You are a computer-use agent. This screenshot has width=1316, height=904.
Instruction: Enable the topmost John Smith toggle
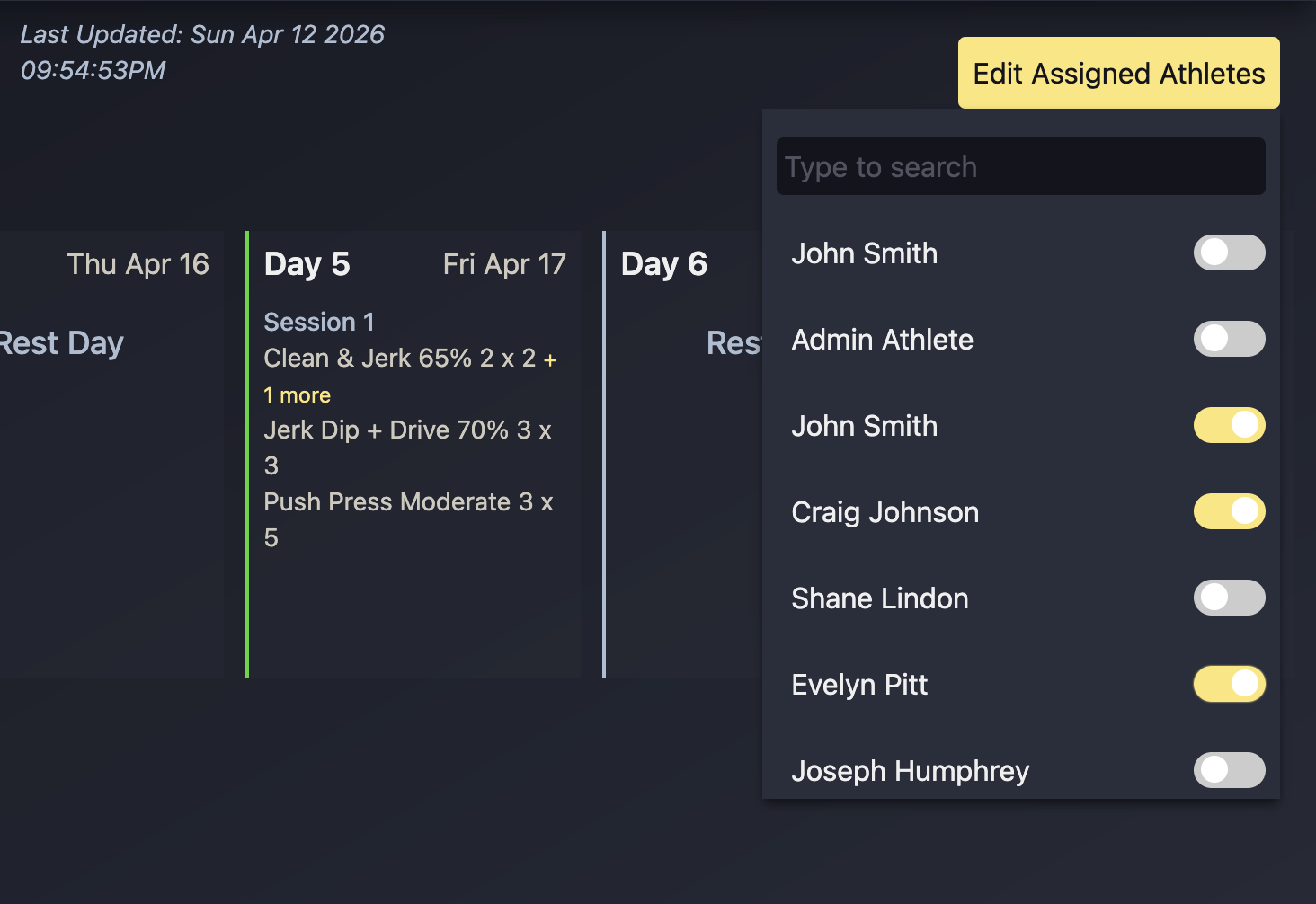click(1229, 253)
